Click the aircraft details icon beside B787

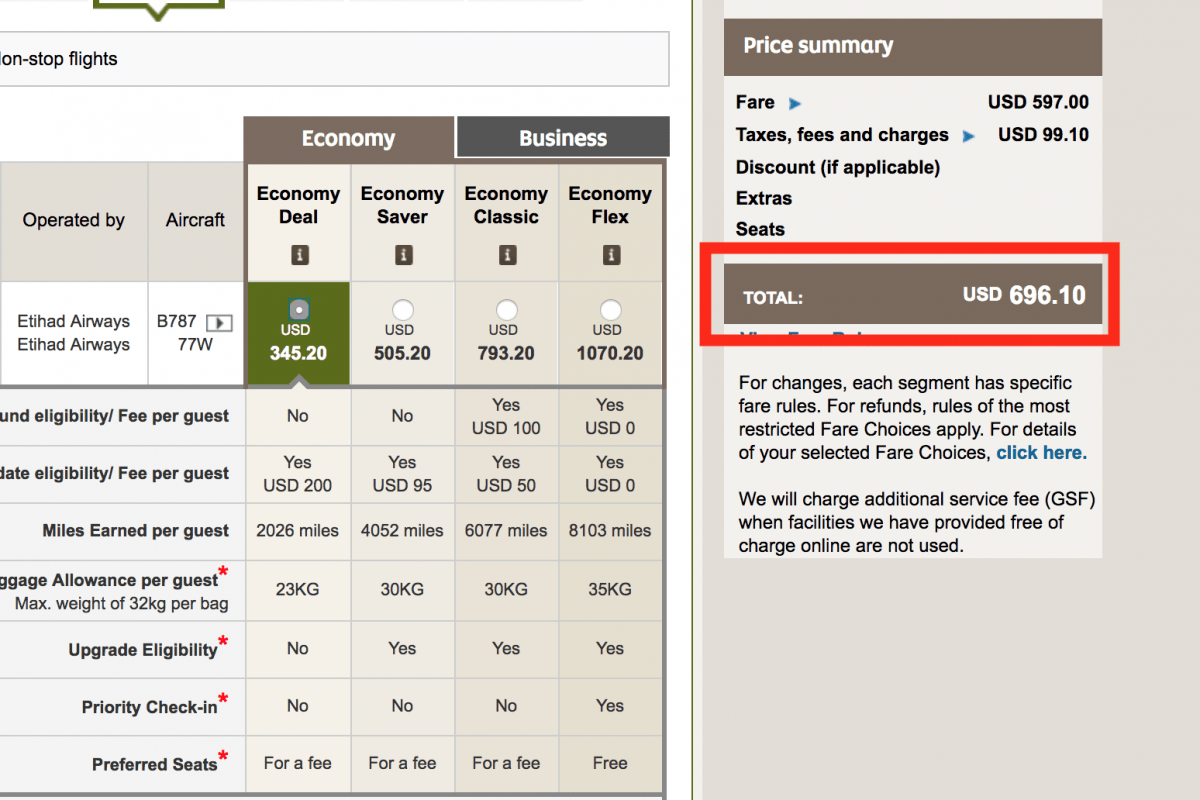coord(219,323)
